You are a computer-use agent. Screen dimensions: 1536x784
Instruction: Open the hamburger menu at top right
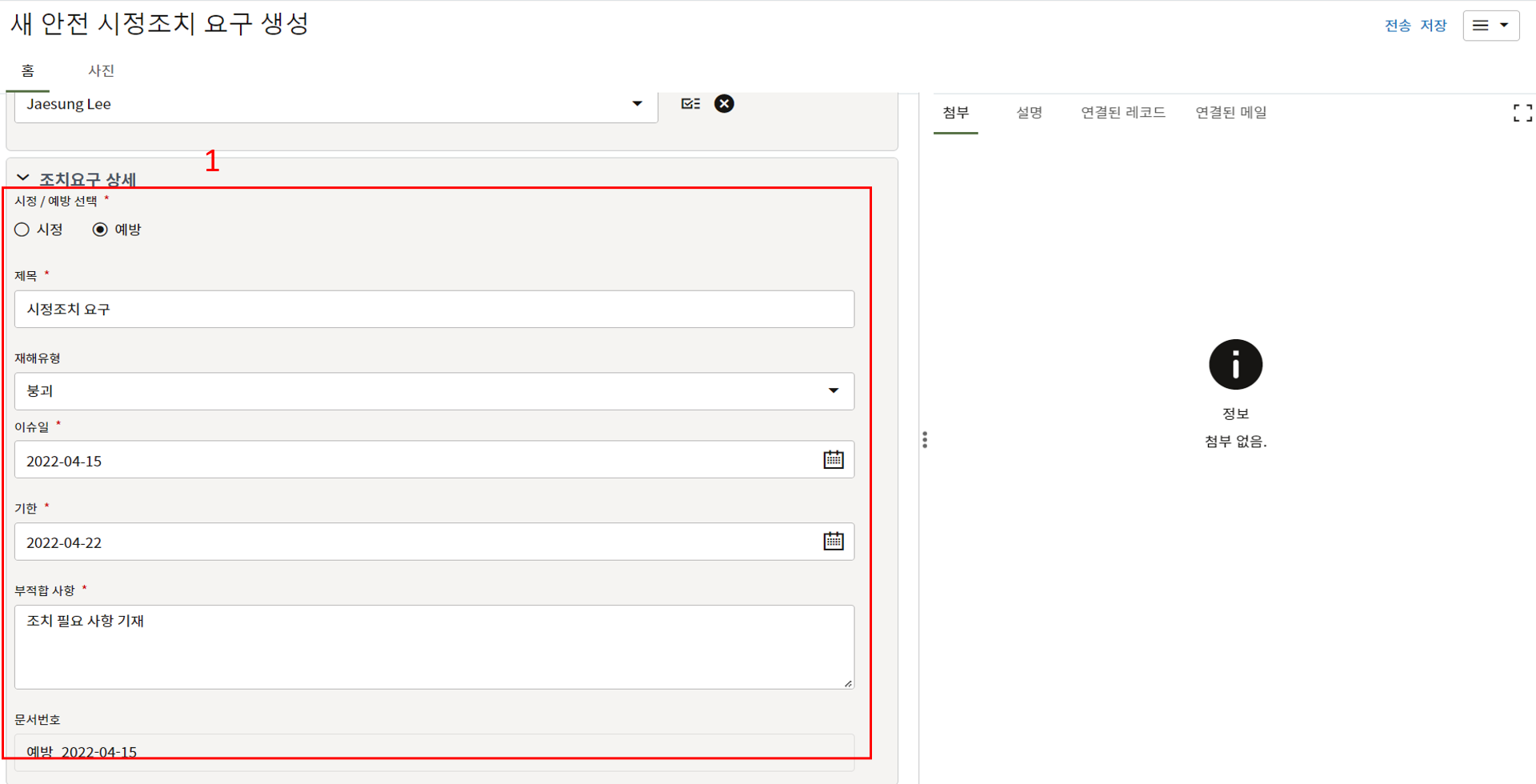1490,26
